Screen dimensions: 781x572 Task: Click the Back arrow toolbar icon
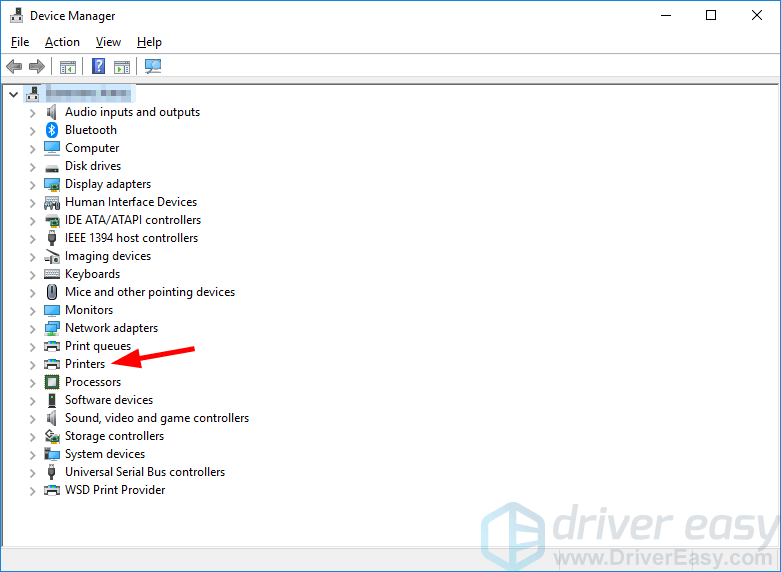[x=14, y=67]
